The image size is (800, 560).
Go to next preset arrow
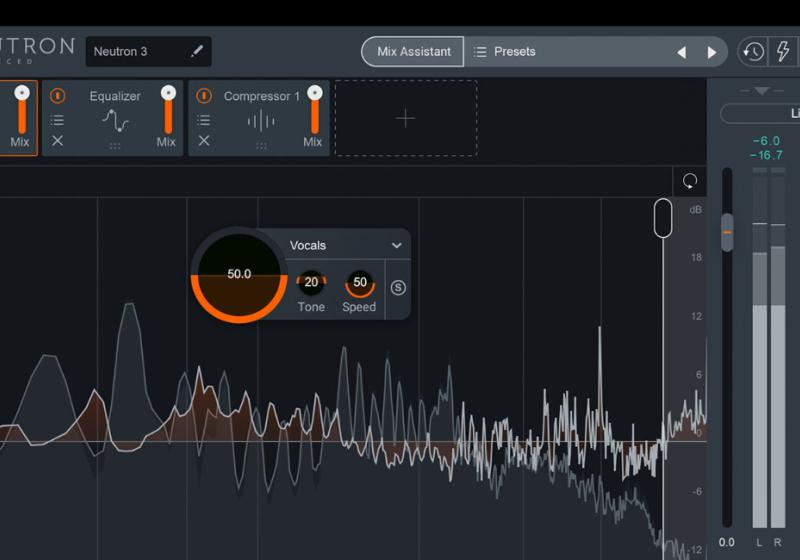click(x=711, y=52)
